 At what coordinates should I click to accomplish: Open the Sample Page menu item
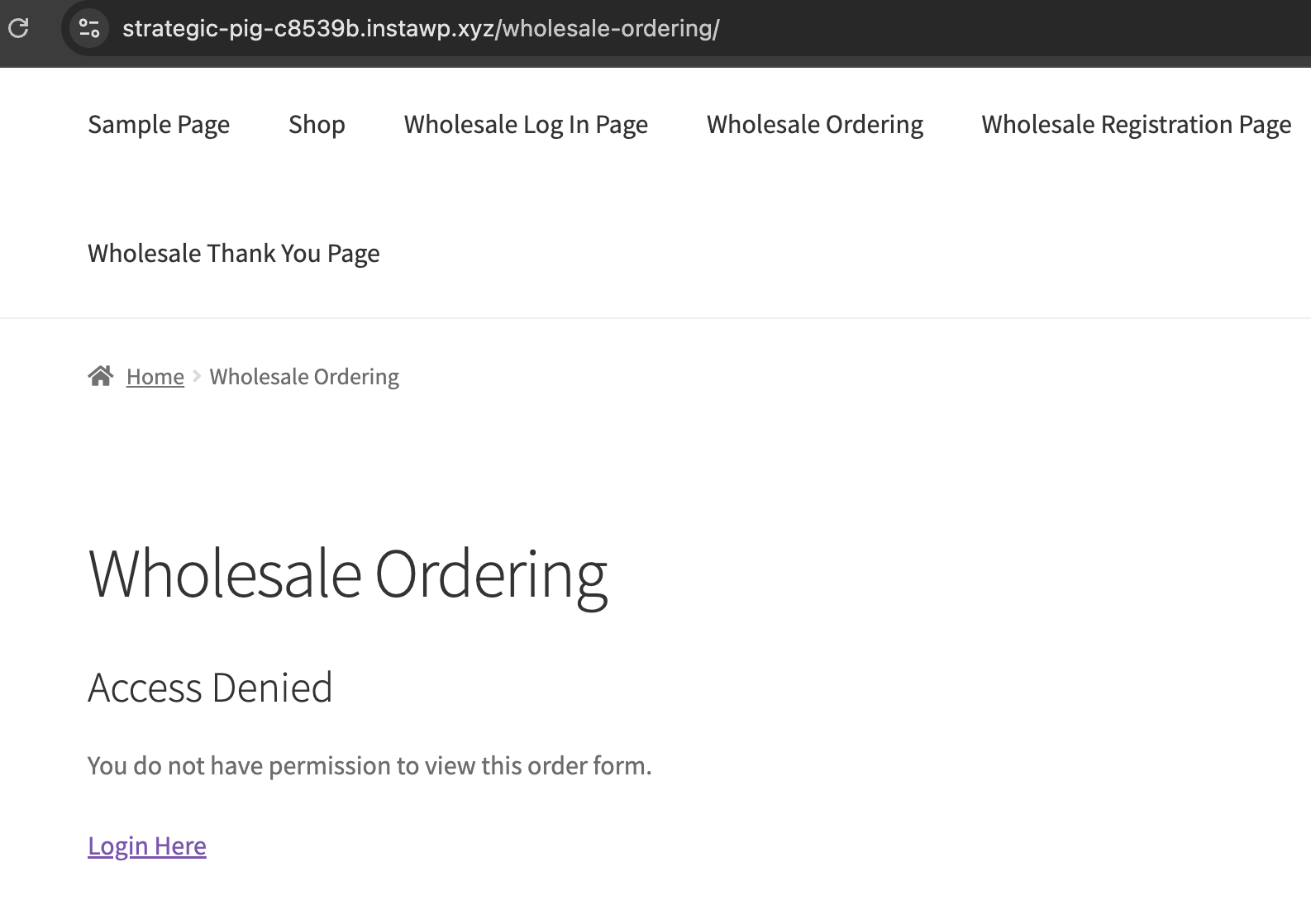(159, 125)
